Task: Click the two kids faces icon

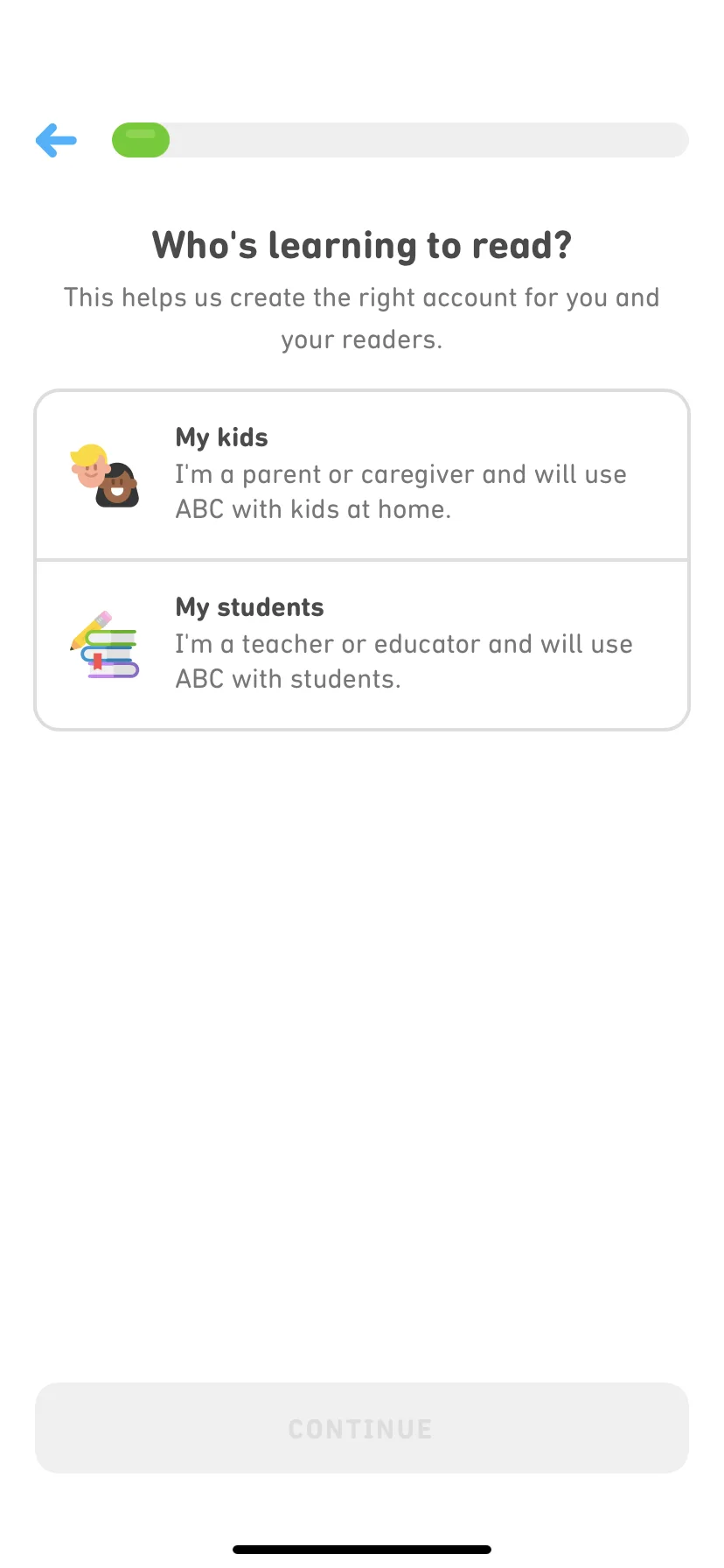Action: point(105,475)
